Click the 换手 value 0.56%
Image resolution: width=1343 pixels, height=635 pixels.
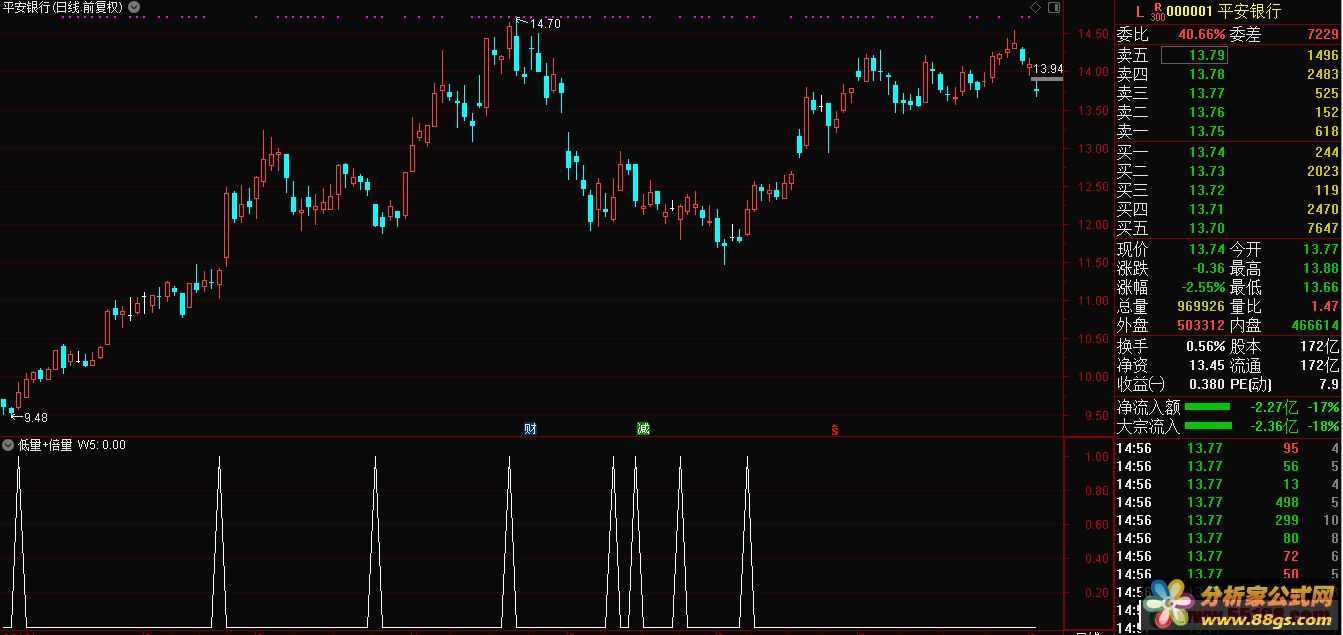[x=1205, y=346]
